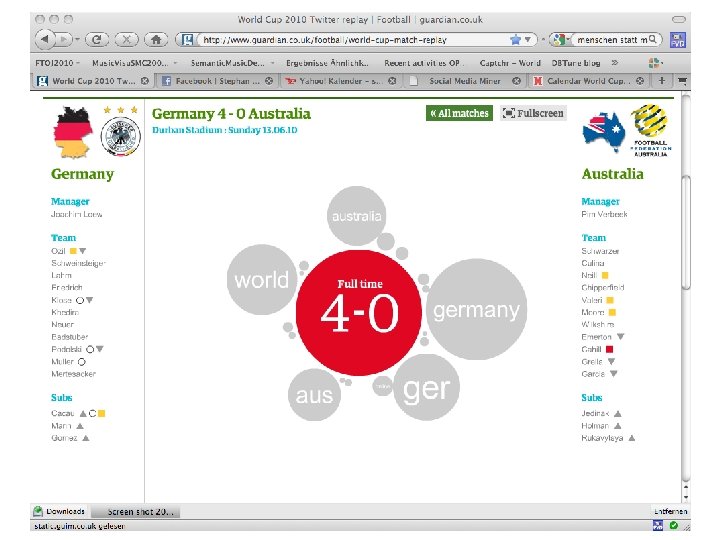Click the vertical page scrollbar thumb

click(686, 232)
